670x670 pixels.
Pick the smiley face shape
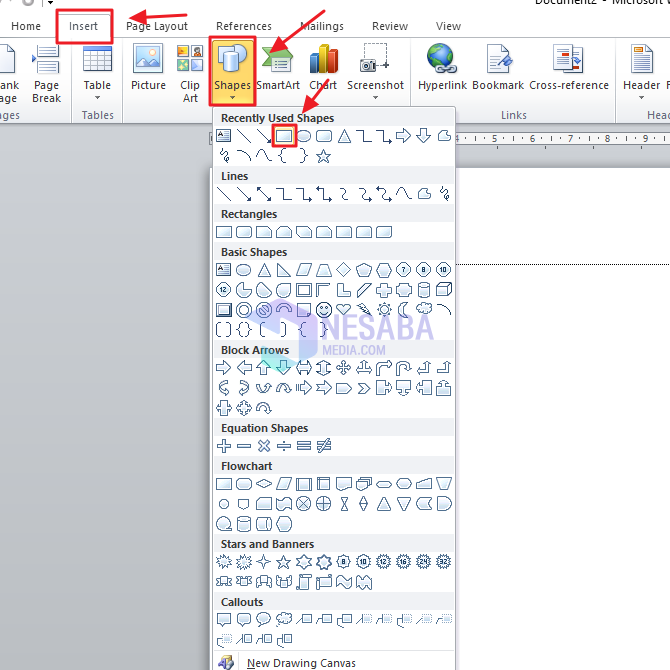point(323,309)
